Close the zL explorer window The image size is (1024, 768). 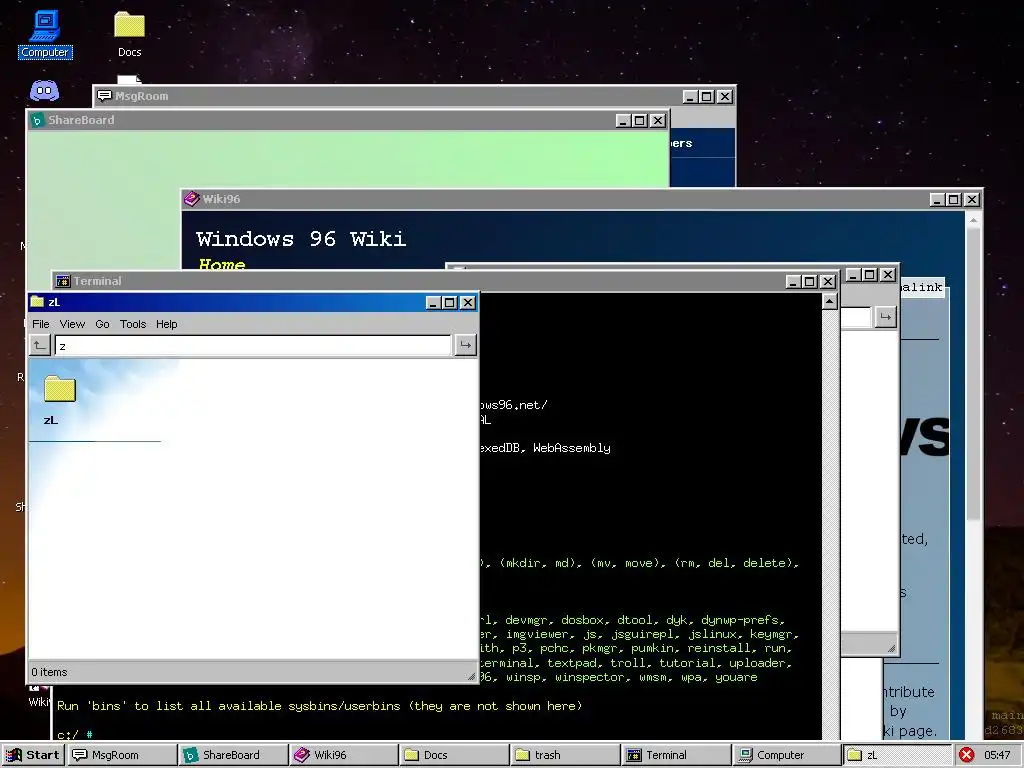(468, 302)
